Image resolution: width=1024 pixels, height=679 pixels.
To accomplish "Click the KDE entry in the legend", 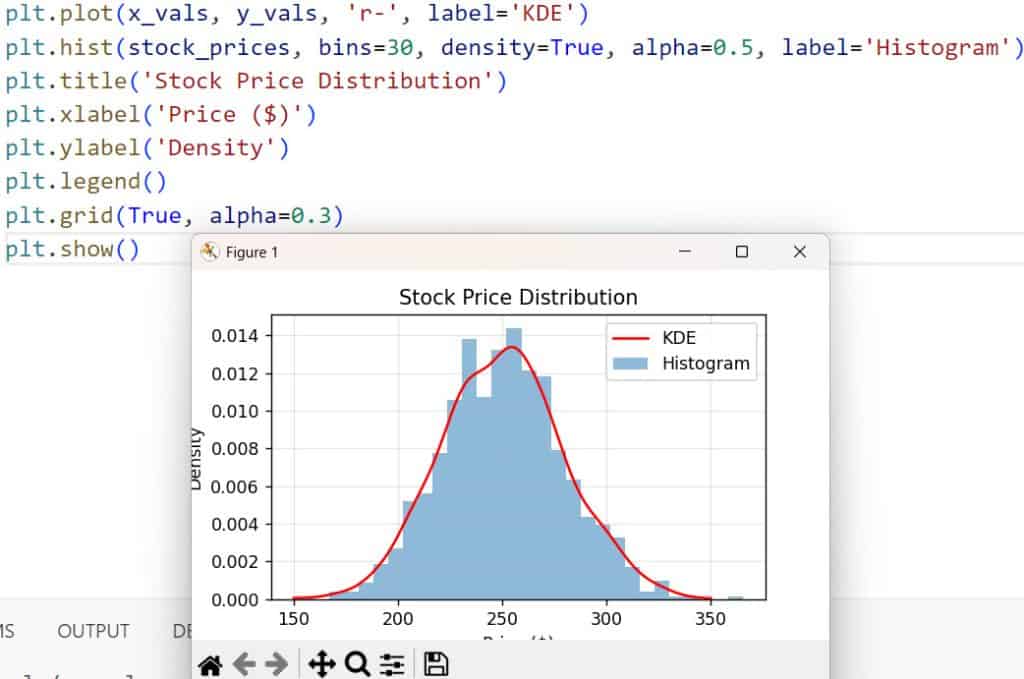I will (679, 338).
